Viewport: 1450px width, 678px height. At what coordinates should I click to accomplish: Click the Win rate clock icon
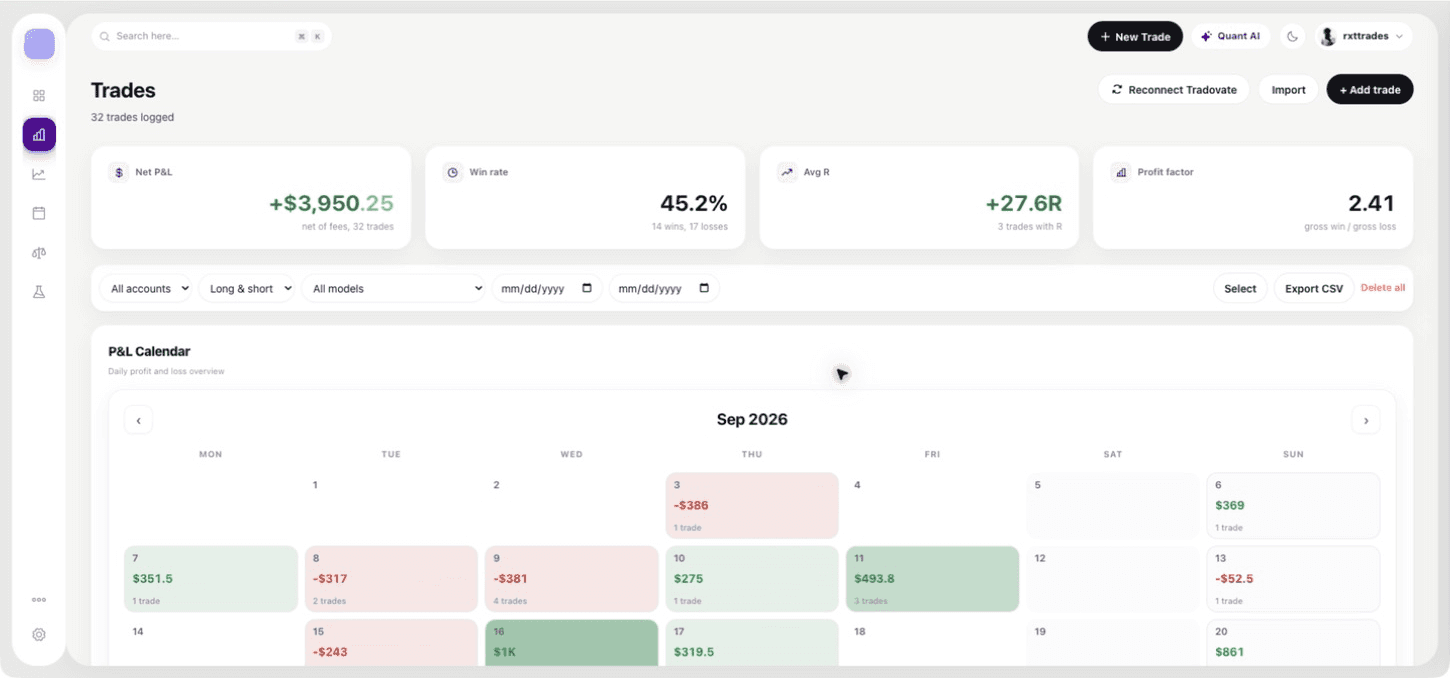coord(452,172)
